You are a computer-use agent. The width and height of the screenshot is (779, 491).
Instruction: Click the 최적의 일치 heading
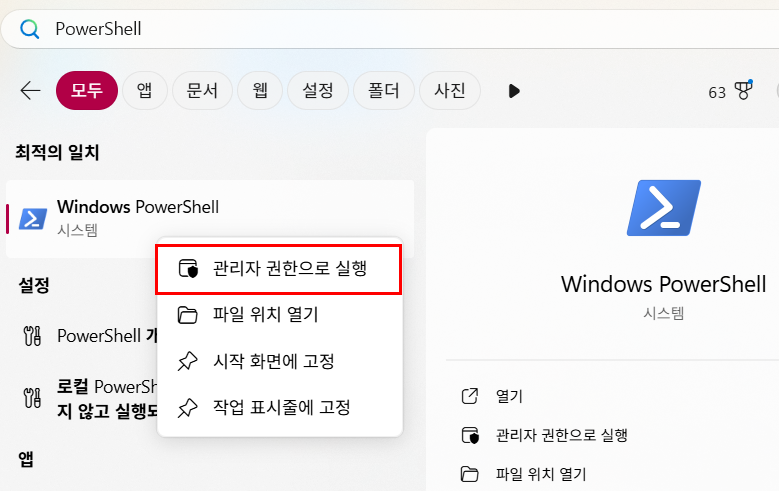point(57,152)
